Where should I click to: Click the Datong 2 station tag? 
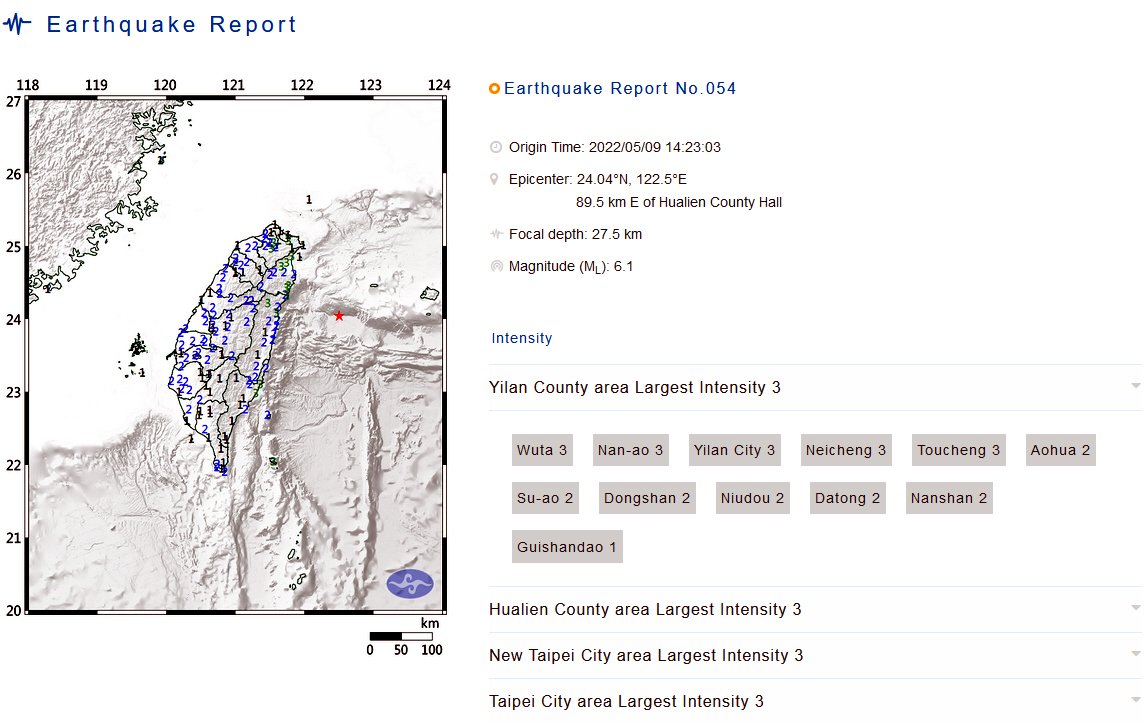click(x=848, y=498)
